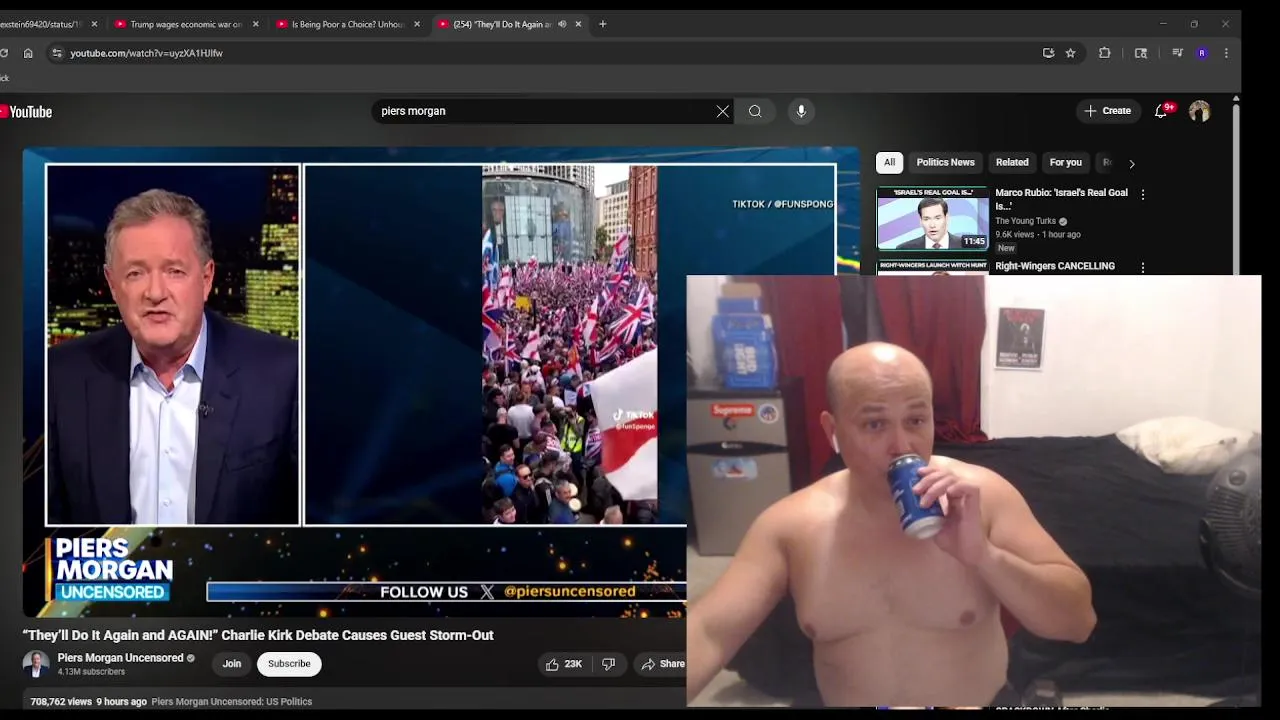This screenshot has height=720, width=1280.
Task: Open browser extensions puzzle icon
Action: pyautogui.click(x=1105, y=53)
